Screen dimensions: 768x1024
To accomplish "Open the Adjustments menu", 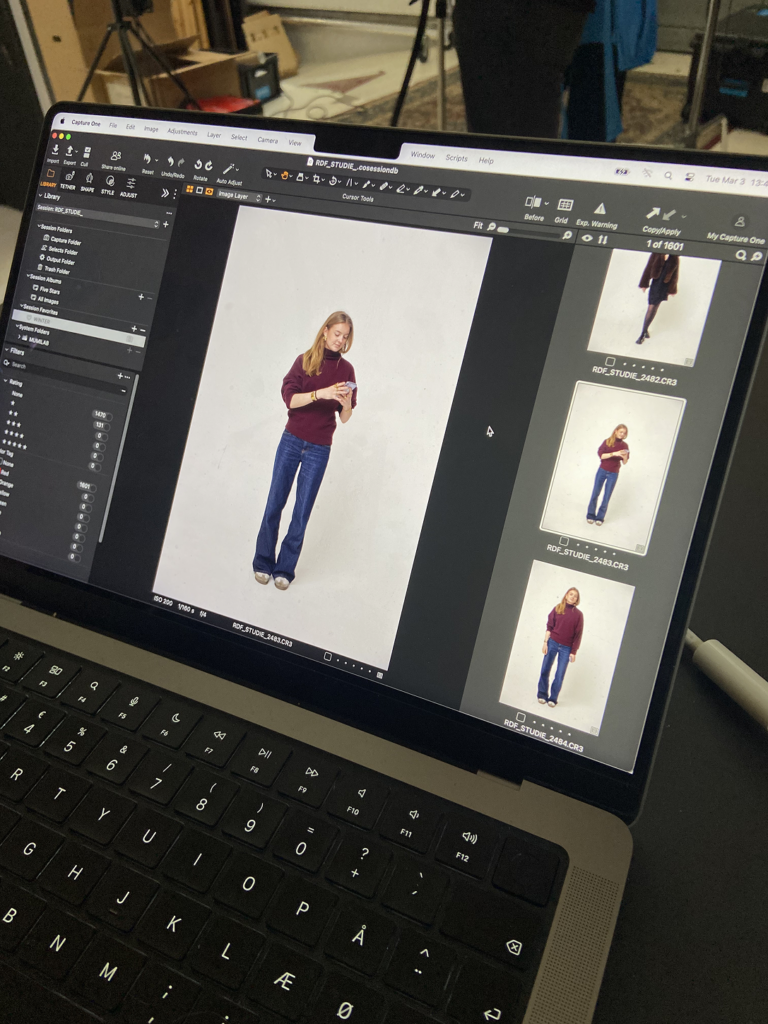I will [x=182, y=132].
